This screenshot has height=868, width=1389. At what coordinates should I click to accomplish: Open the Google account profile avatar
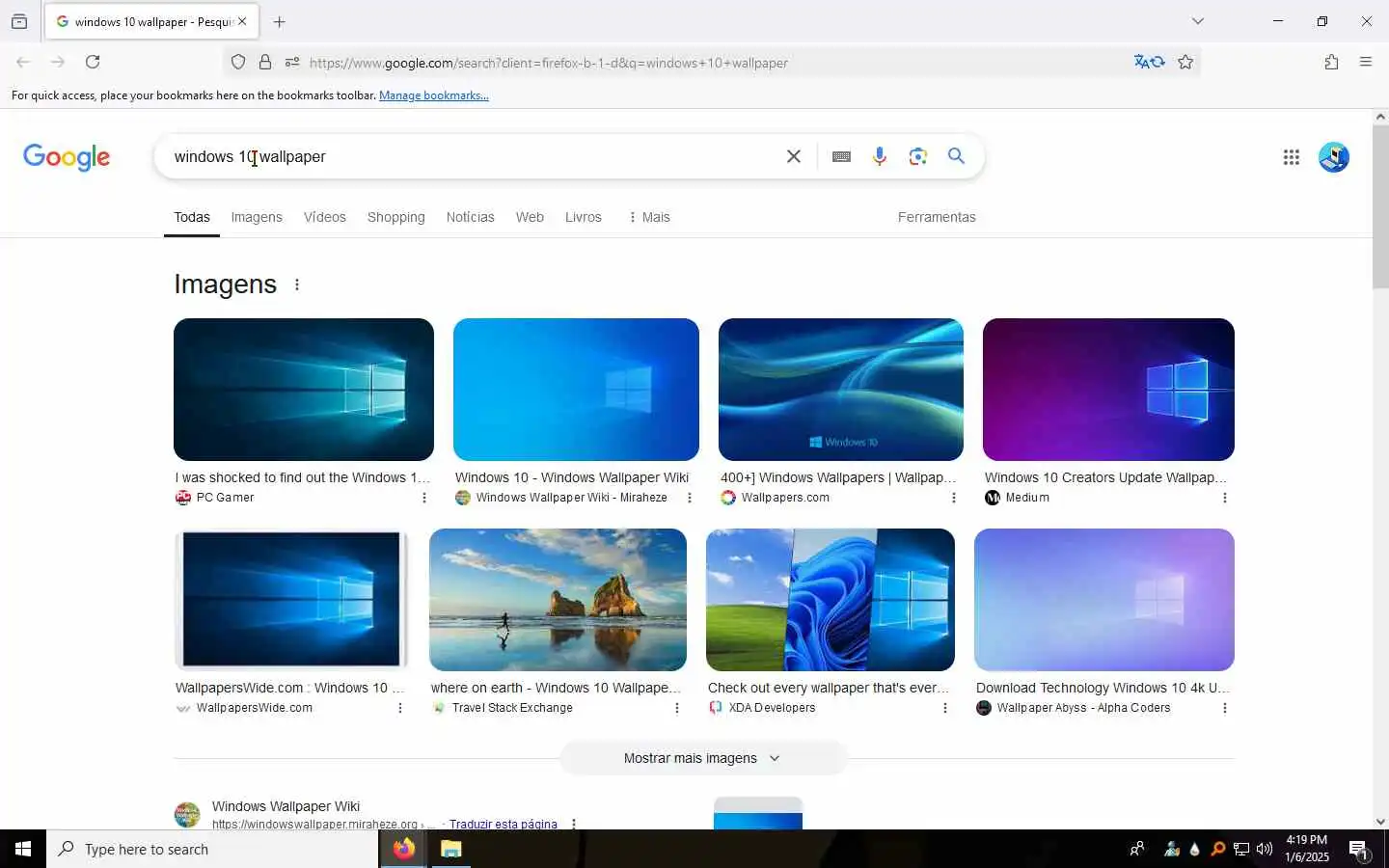point(1334,157)
